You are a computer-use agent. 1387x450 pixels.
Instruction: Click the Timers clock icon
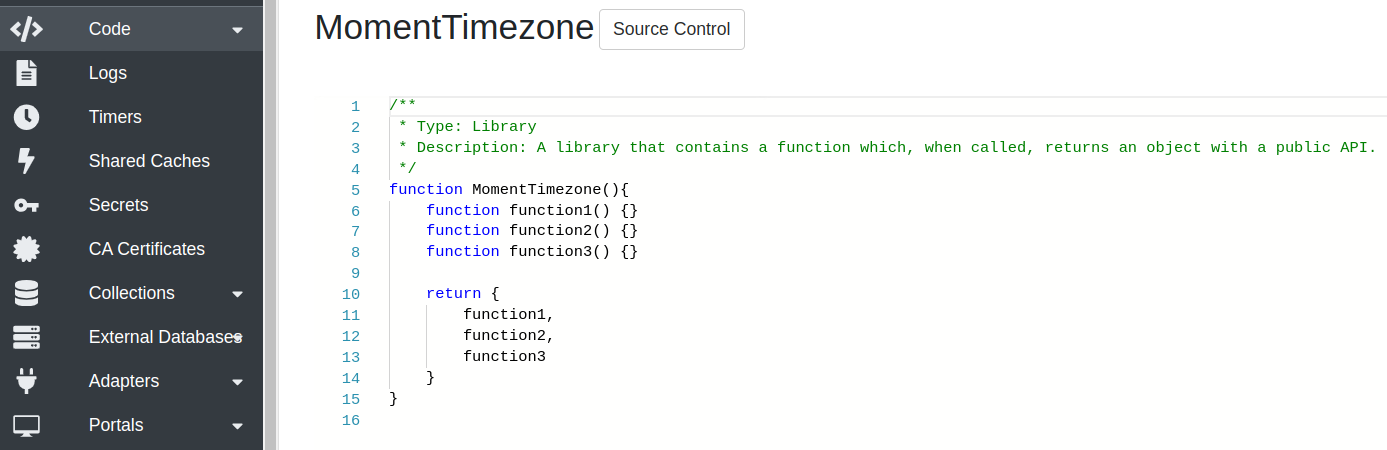26,117
